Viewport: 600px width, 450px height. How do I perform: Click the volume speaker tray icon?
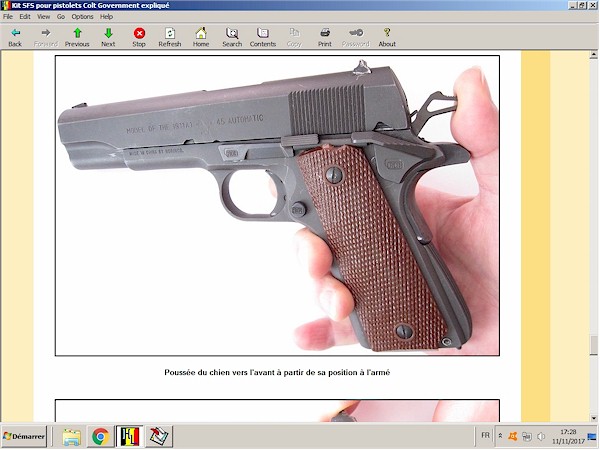click(x=541, y=436)
